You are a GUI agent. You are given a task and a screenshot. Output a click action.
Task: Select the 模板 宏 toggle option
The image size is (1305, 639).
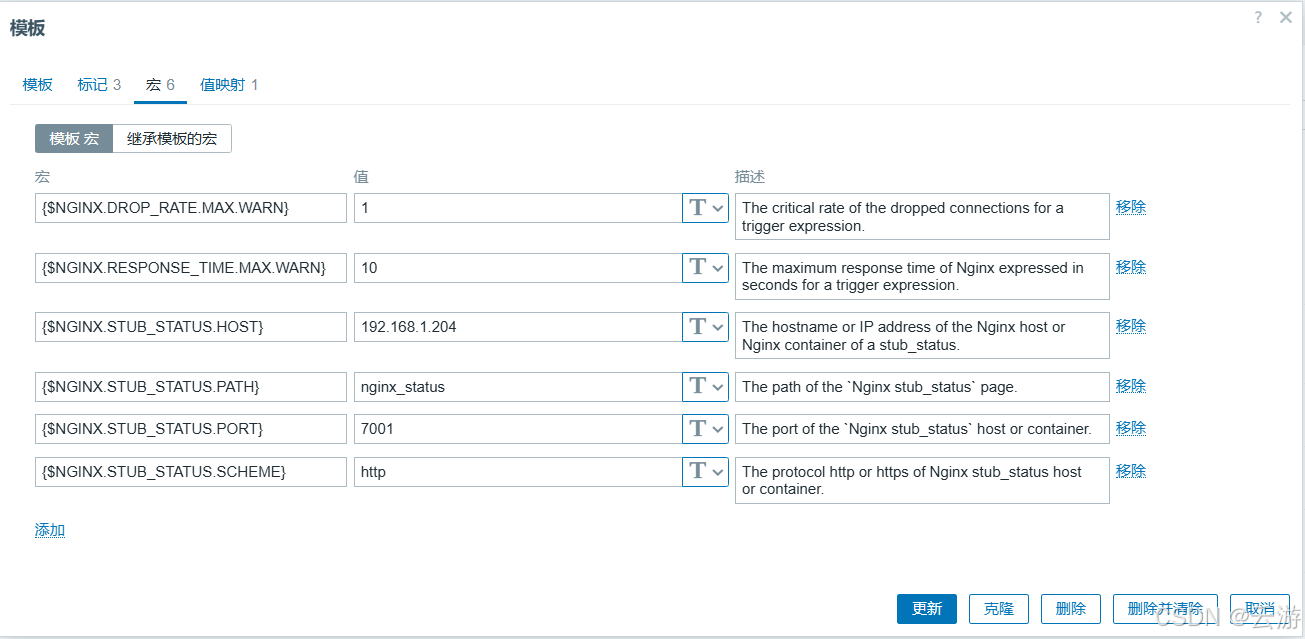click(x=74, y=139)
